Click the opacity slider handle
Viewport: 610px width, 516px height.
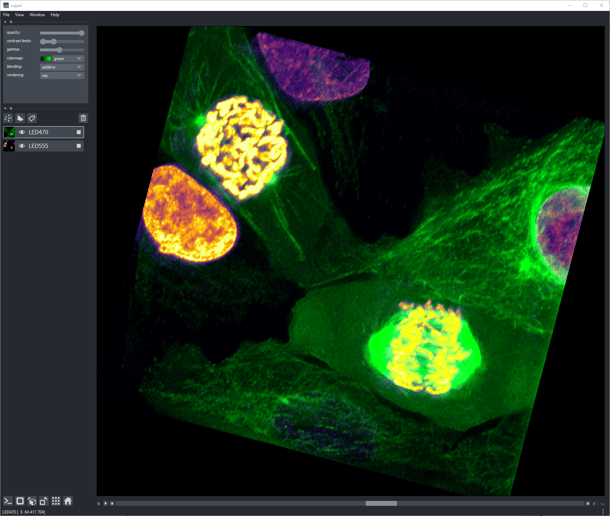point(81,33)
